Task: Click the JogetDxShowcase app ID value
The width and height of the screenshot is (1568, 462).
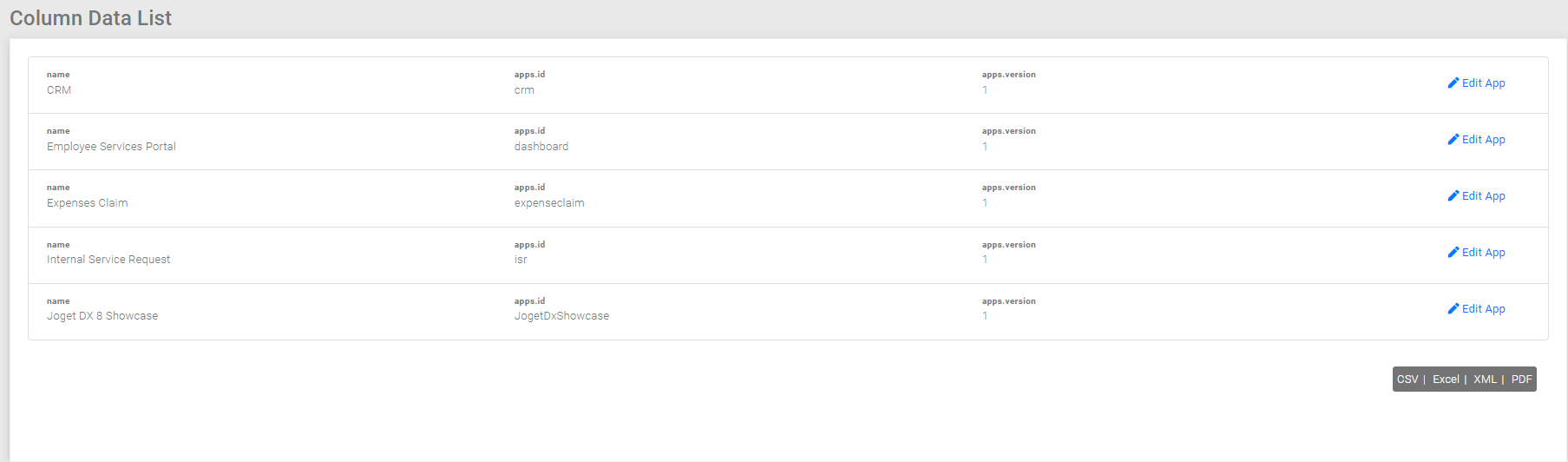Action: [x=561, y=316]
